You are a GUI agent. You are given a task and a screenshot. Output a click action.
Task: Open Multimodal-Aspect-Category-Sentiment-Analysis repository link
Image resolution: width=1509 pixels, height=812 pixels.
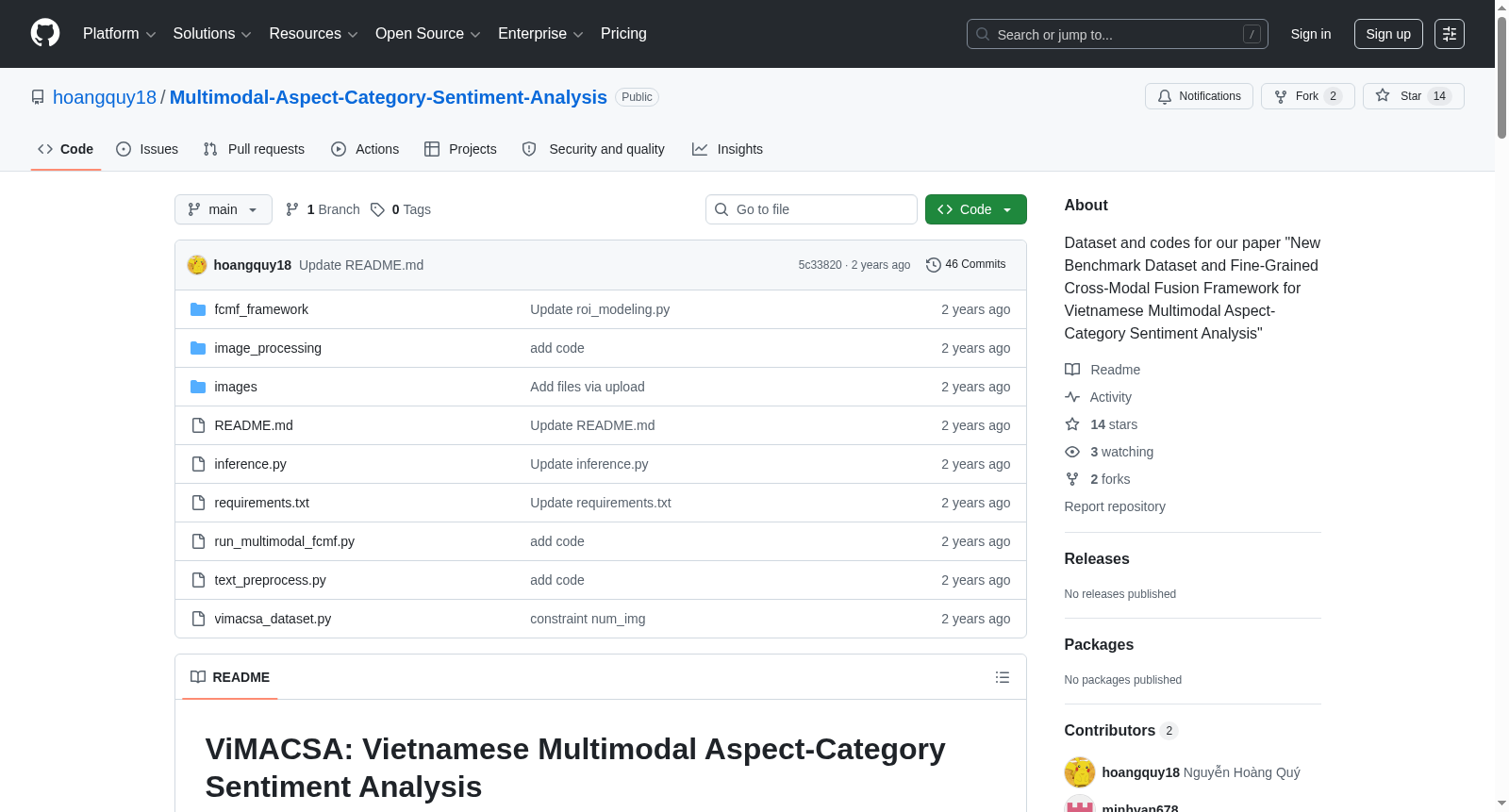389,97
